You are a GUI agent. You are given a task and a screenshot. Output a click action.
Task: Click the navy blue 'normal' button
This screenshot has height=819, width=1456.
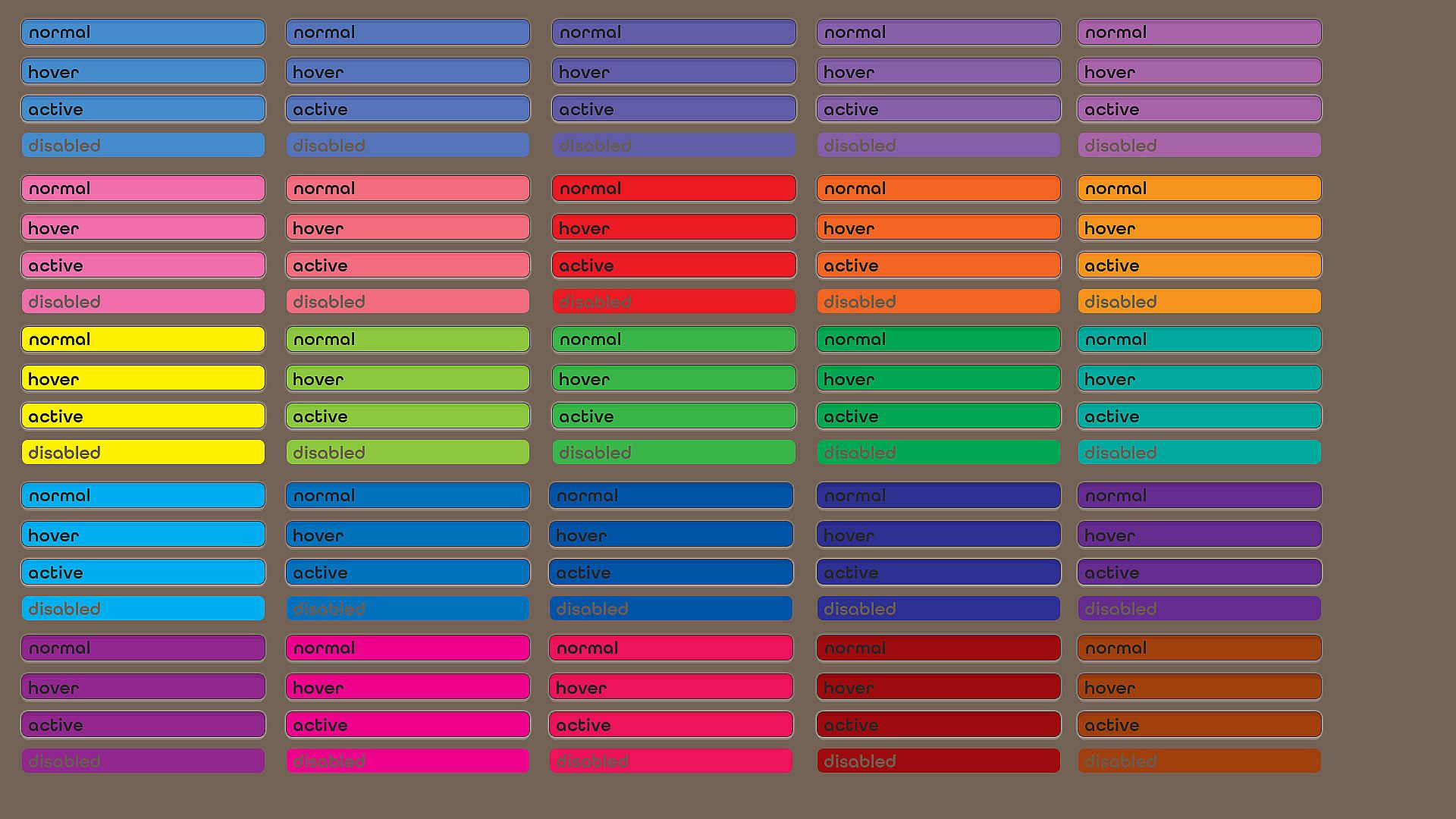point(938,495)
